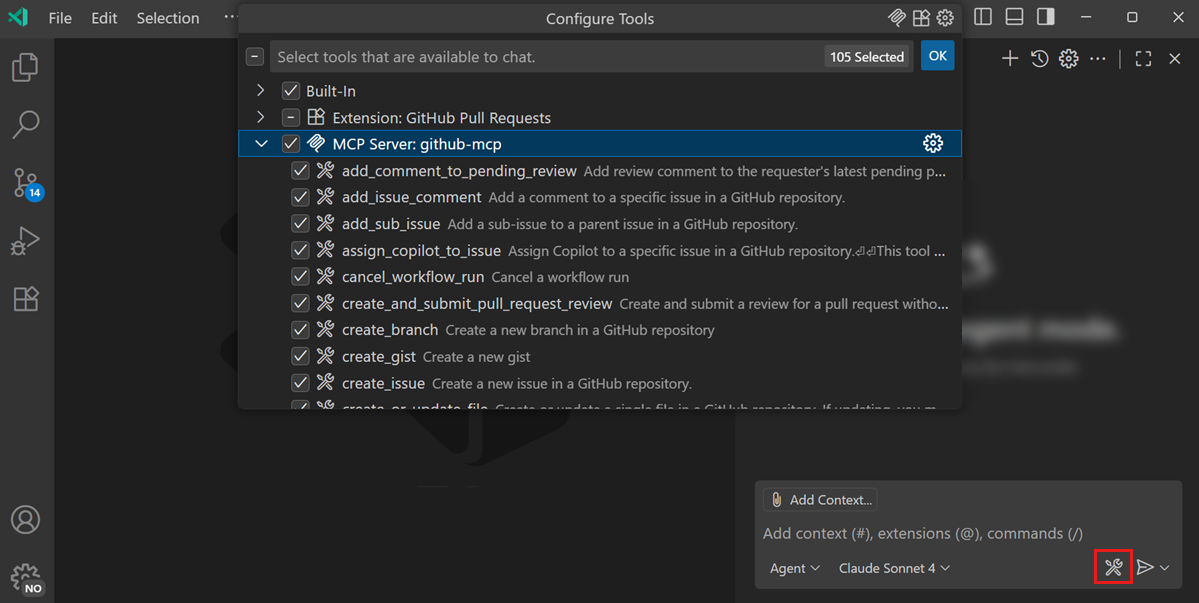The image size is (1199, 603).
Task: Disable the add_issue_comment tool
Action: 300,197
